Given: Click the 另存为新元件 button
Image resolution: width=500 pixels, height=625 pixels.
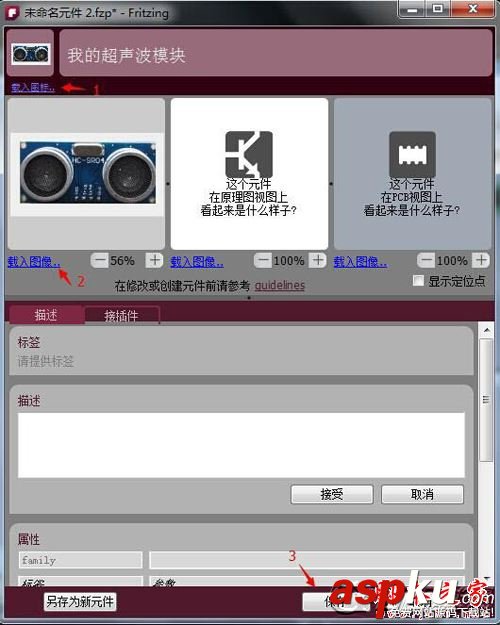Looking at the screenshot, I should pos(80,601).
